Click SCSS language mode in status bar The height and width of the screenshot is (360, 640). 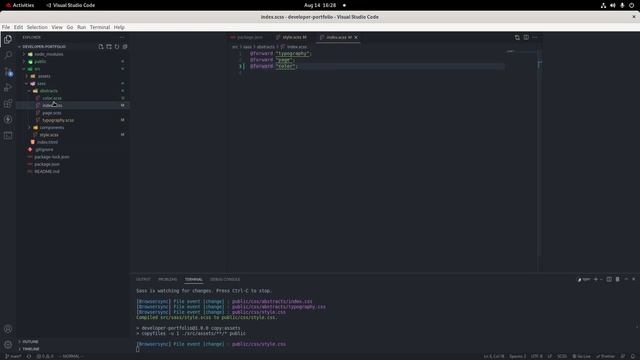click(562, 356)
